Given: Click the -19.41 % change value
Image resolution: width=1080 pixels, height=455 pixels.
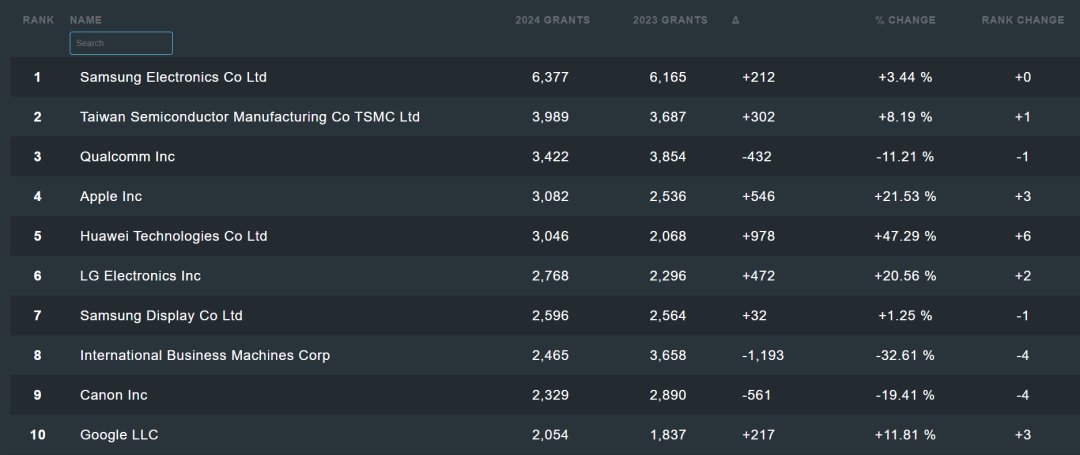Looking at the screenshot, I should click(x=905, y=396).
